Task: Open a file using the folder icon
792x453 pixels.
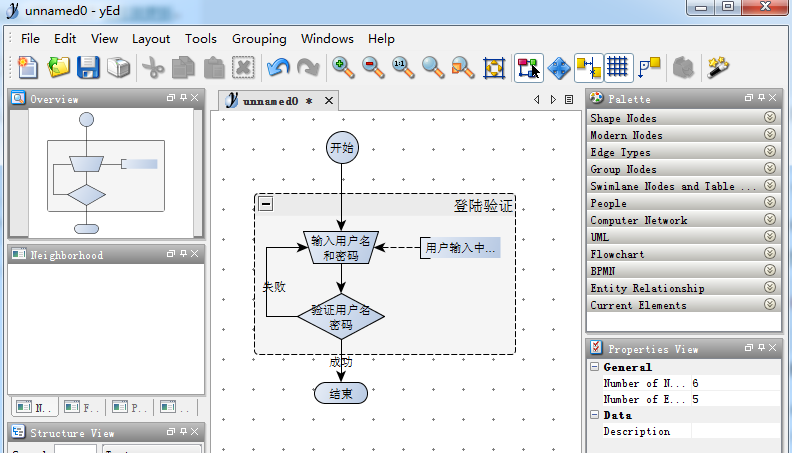Action: pos(59,68)
